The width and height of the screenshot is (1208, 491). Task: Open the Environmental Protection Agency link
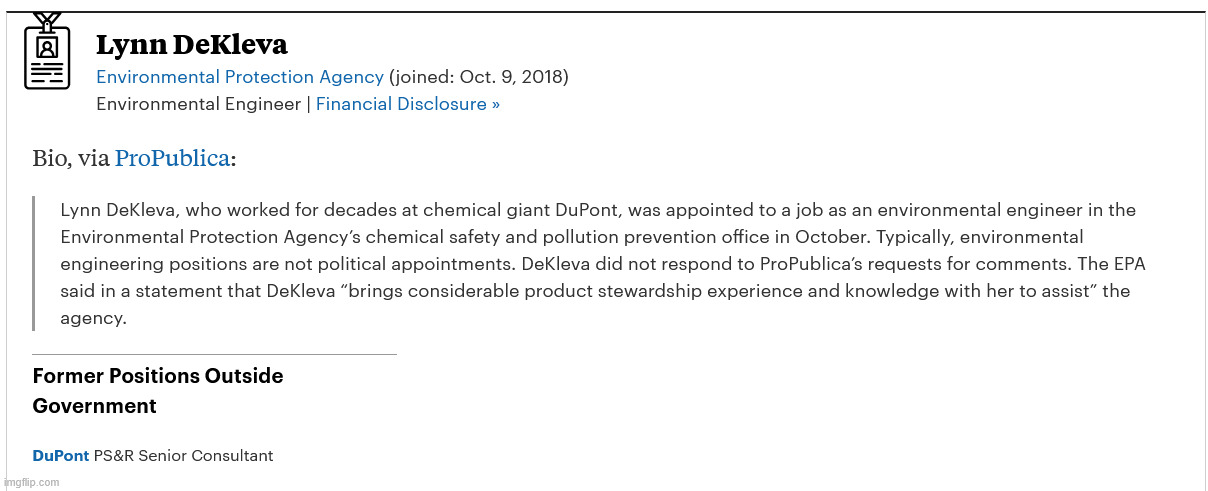(240, 77)
